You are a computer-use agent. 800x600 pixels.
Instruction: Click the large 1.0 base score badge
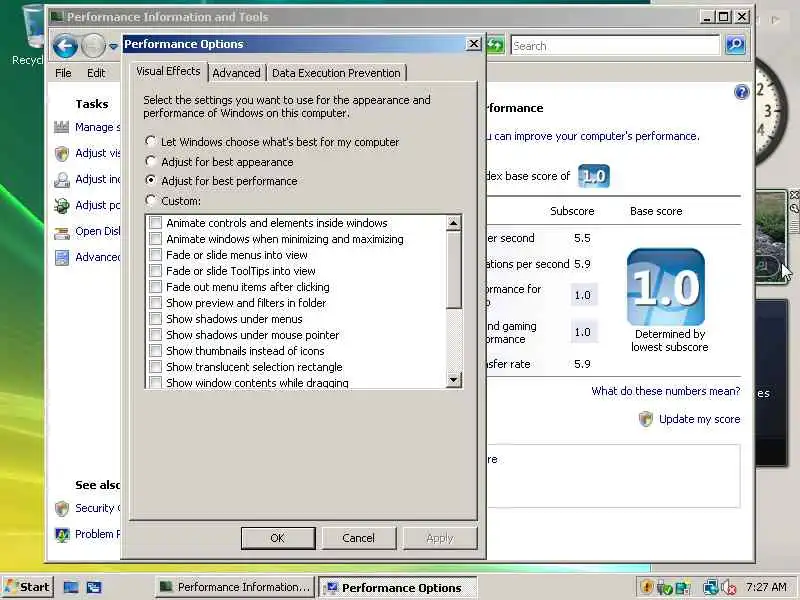point(666,287)
